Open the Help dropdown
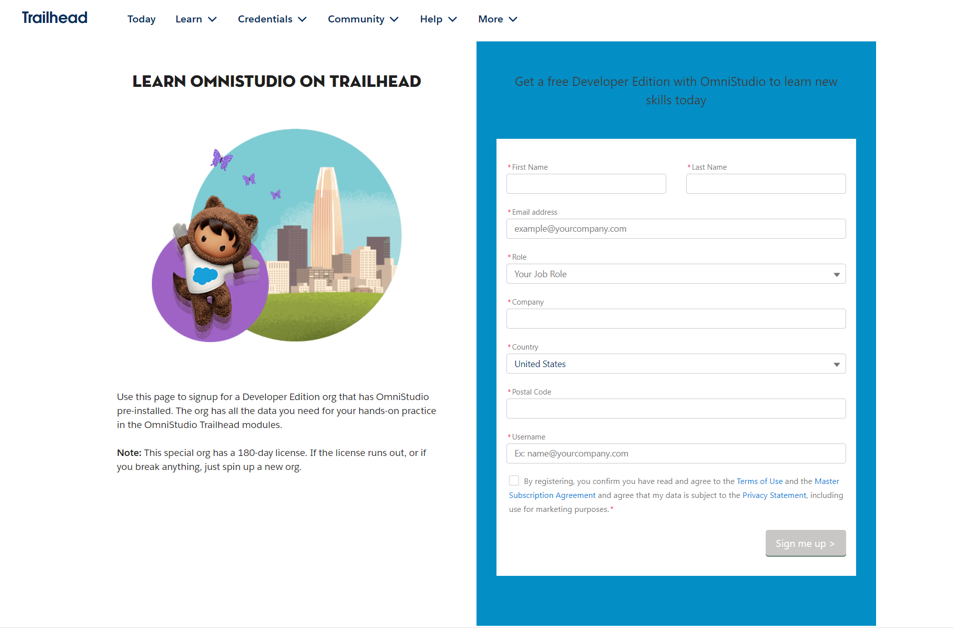This screenshot has height=629, width=954. point(437,18)
